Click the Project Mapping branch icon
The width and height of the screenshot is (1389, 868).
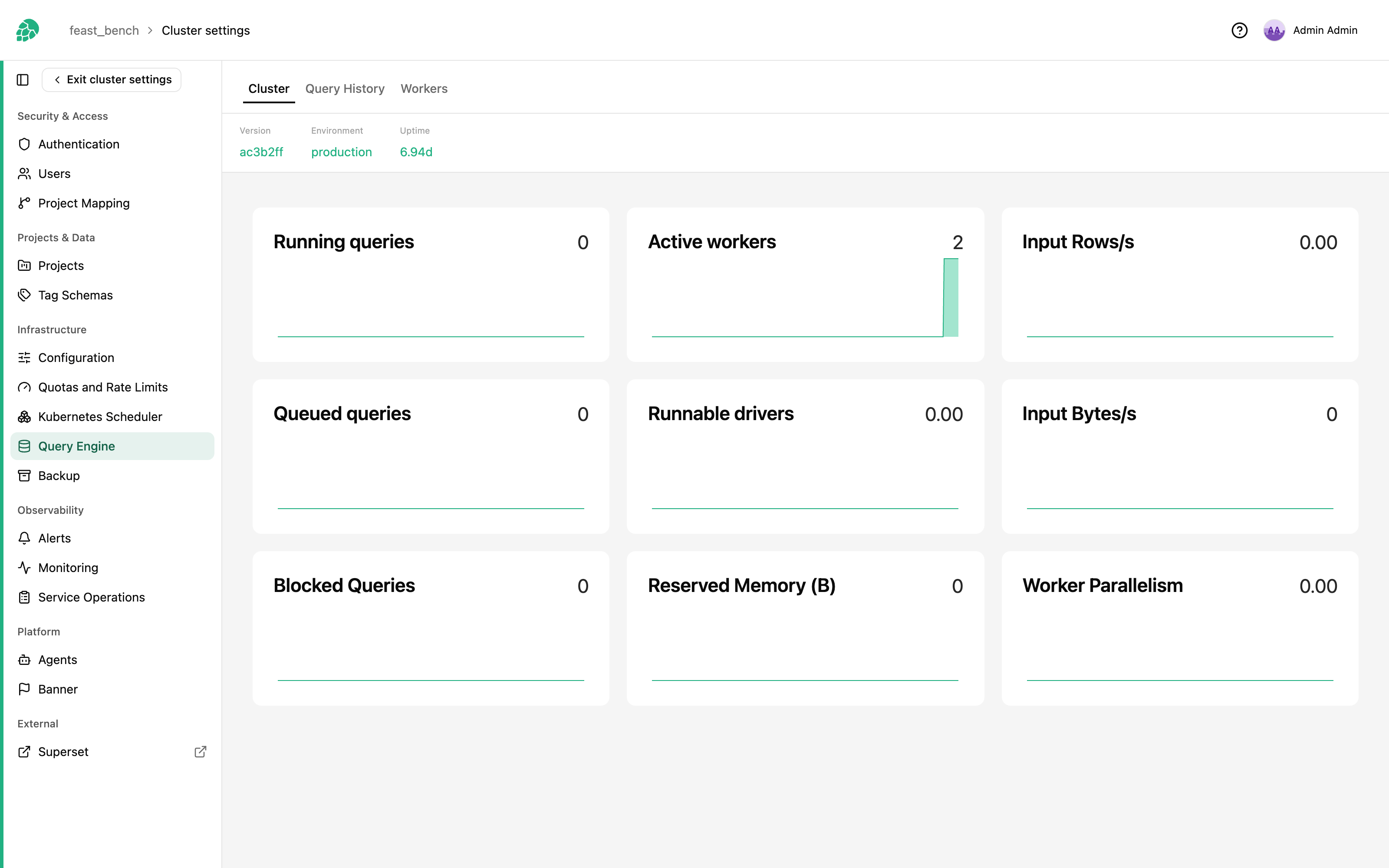point(24,203)
